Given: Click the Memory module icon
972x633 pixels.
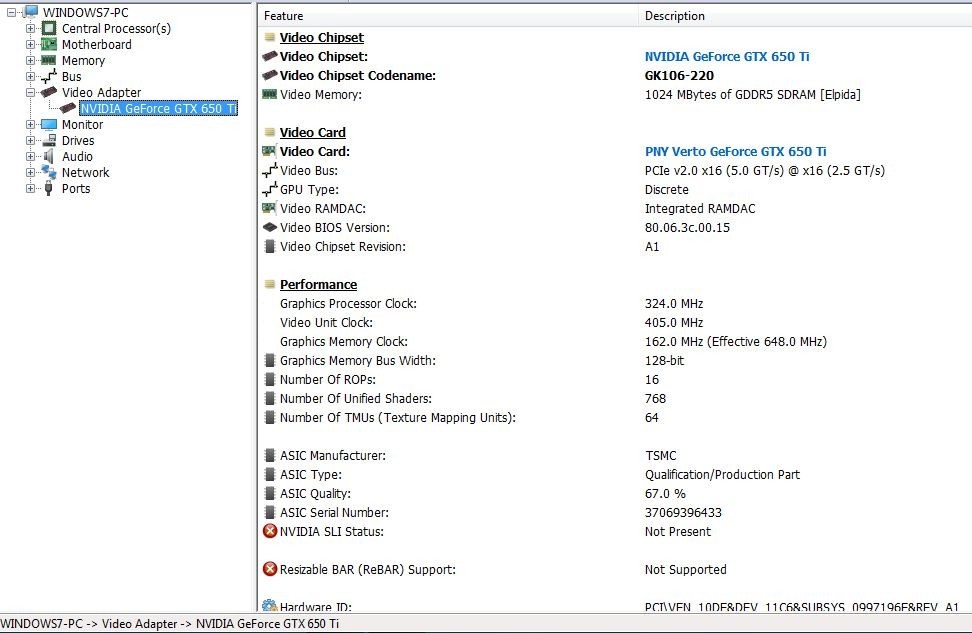Looking at the screenshot, I should (49, 60).
